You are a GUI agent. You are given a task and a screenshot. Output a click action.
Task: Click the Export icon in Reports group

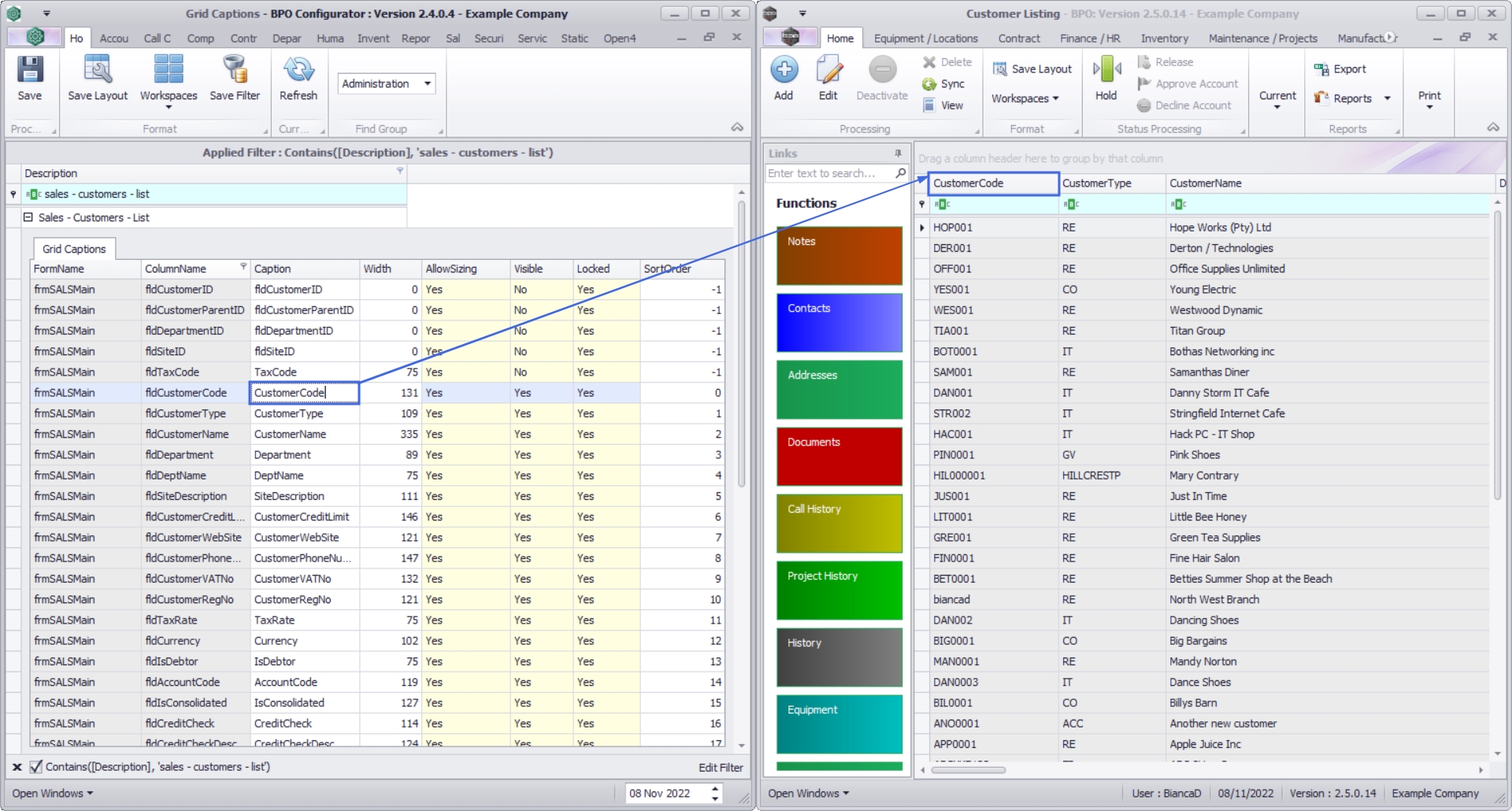pos(1321,69)
